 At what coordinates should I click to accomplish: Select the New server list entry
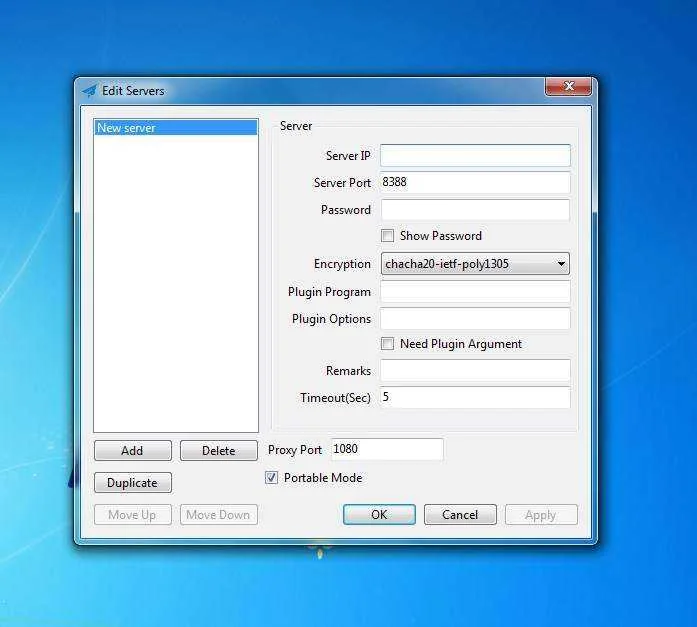pos(176,128)
